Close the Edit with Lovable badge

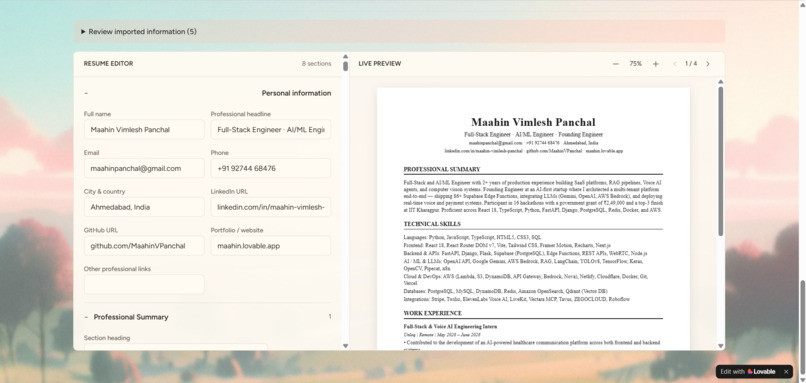[x=786, y=372]
